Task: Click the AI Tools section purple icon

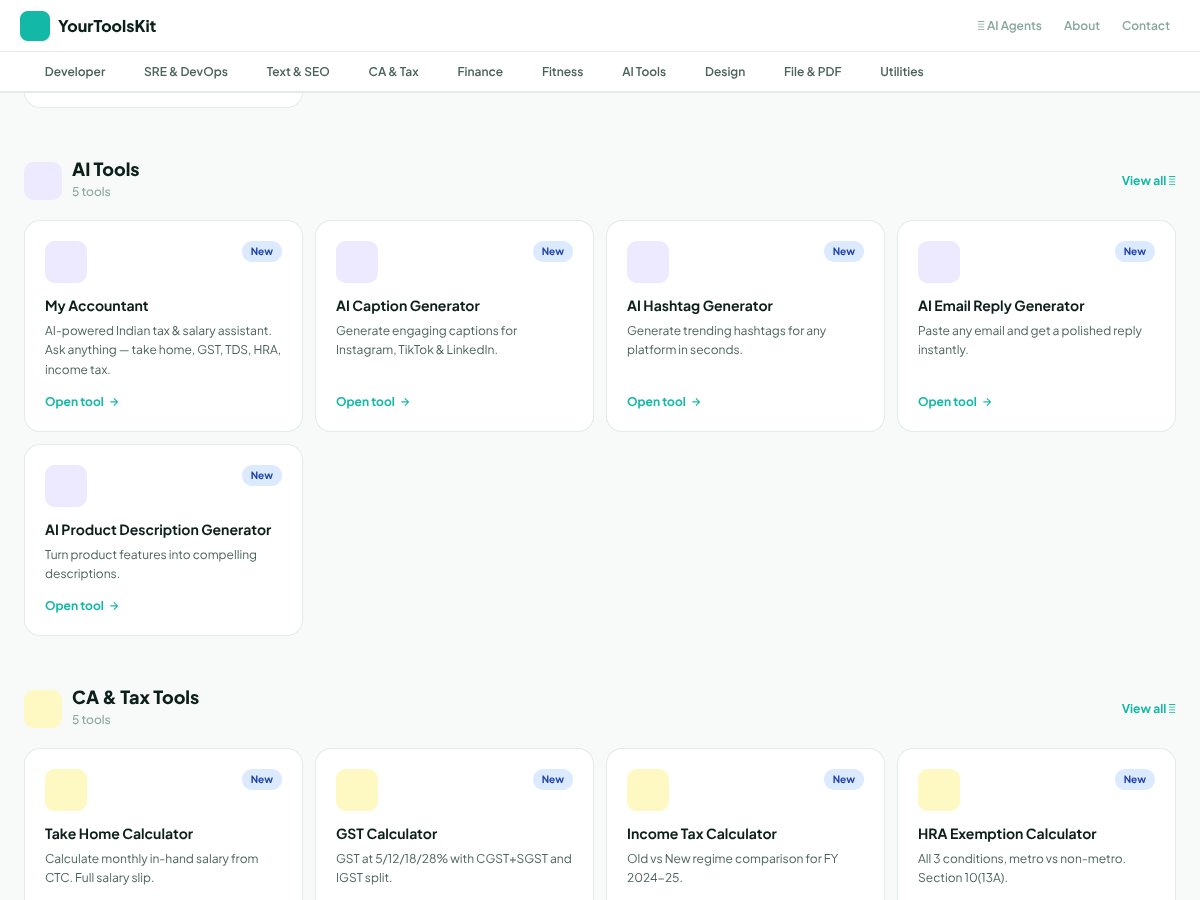Action: click(43, 181)
